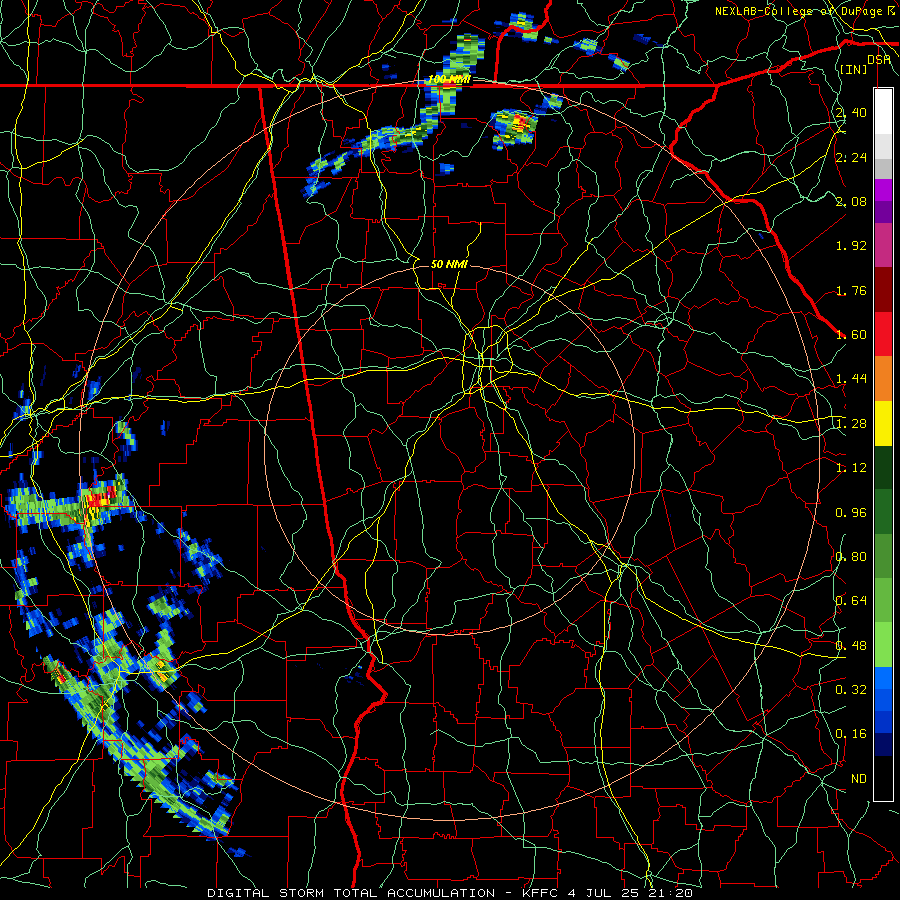Screen dimensions: 900x900
Task: Click the white legend swatch beside 2.40
Action: tap(883, 112)
